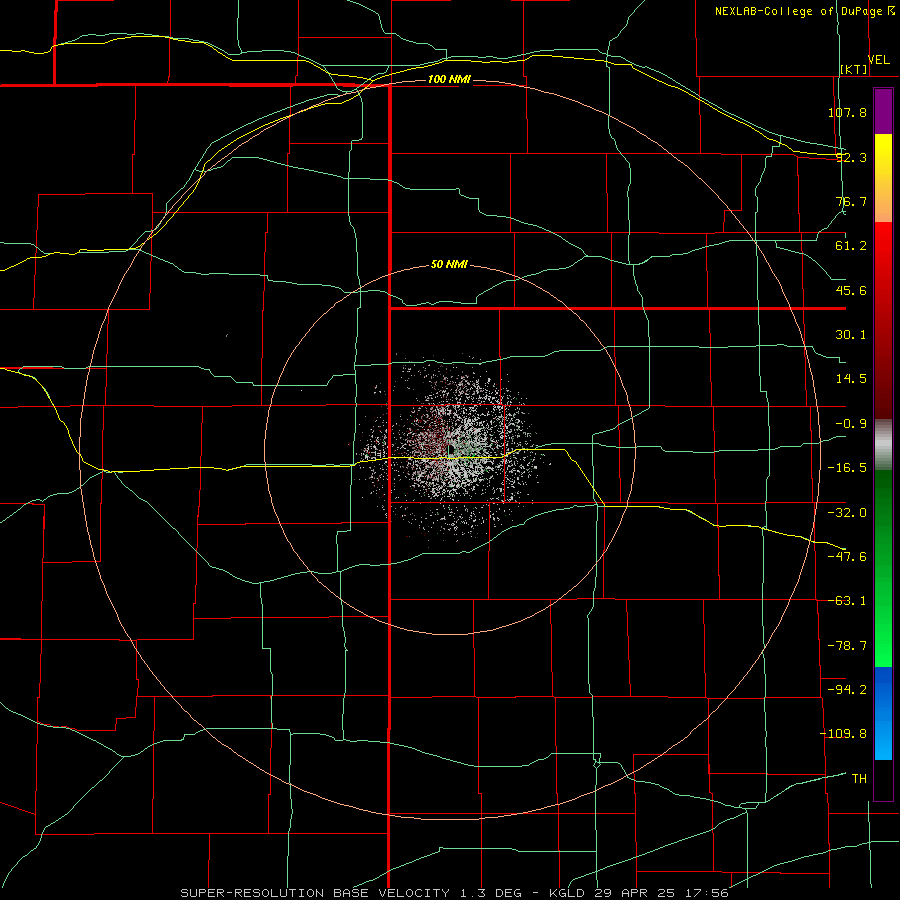Click the 14.5 velocity scale value
The height and width of the screenshot is (900, 900).
pyautogui.click(x=851, y=379)
